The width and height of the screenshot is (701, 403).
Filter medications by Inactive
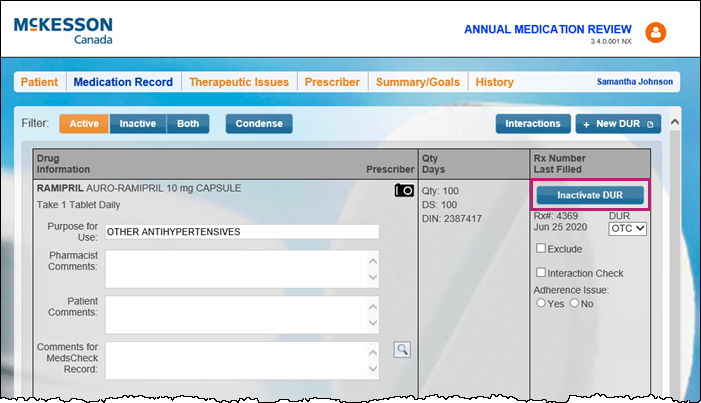pyautogui.click(x=138, y=124)
